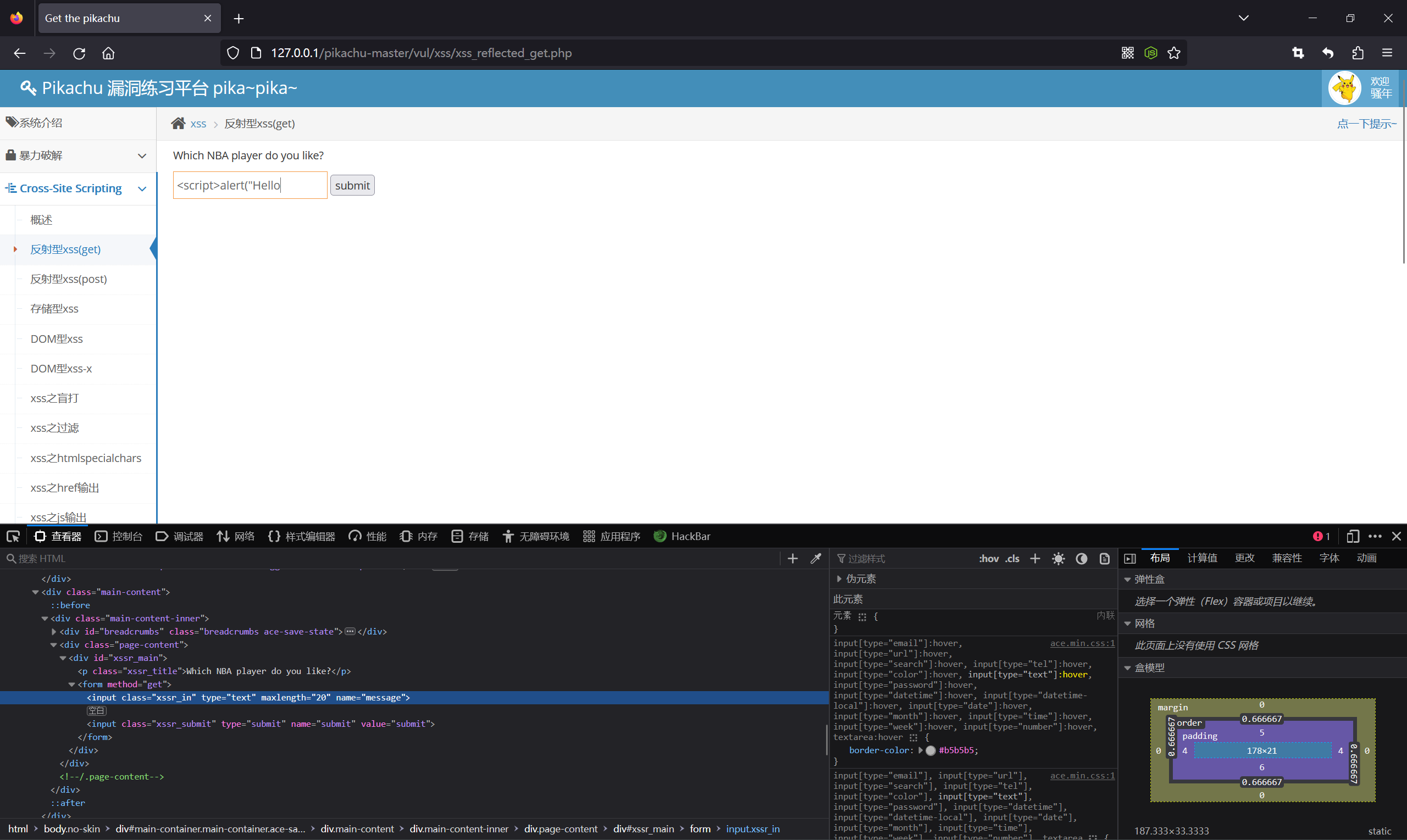Focus the 搜索 HTML search field
This screenshot has height=840, width=1407.
tap(391, 559)
